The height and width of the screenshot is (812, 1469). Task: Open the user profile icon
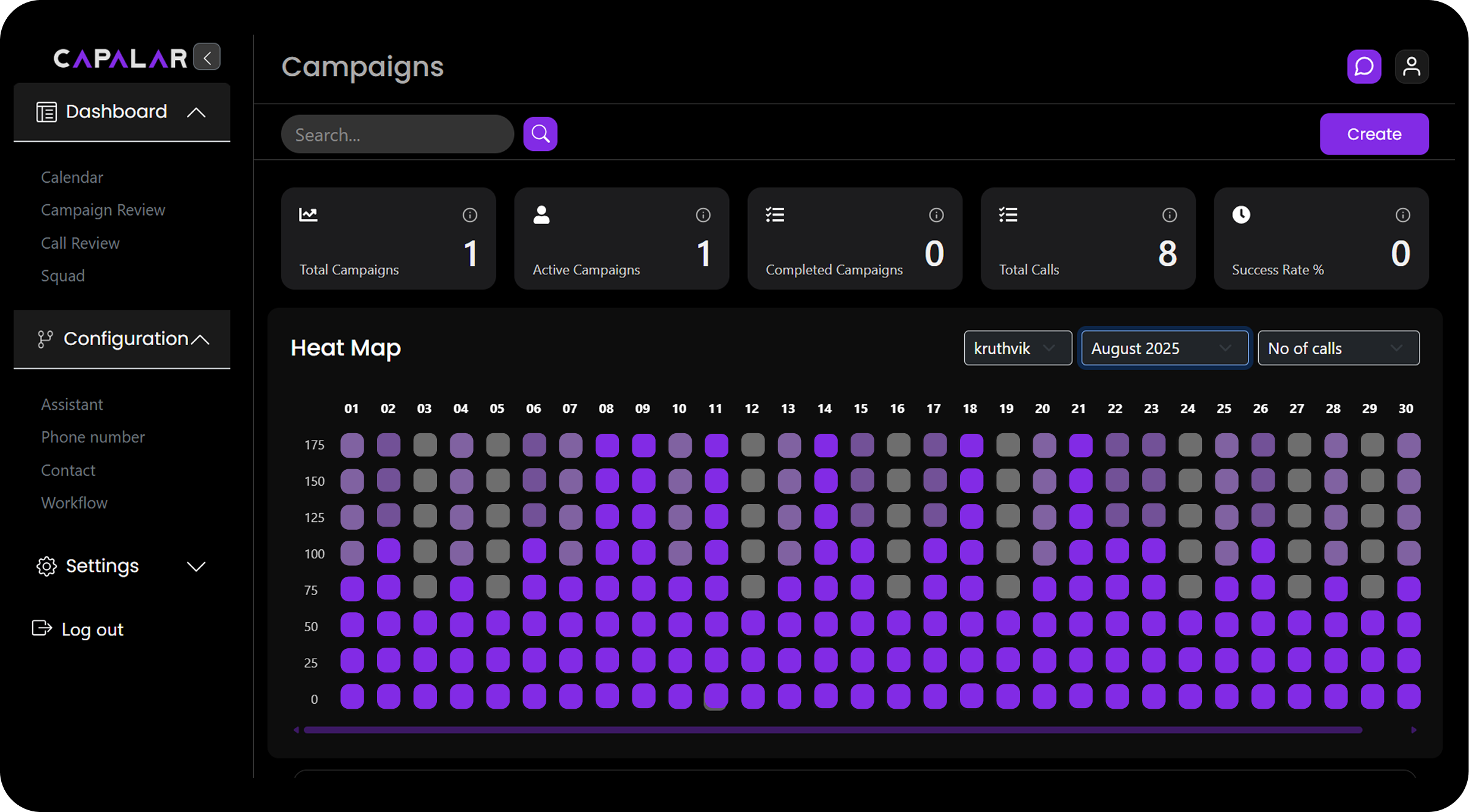(1411, 67)
